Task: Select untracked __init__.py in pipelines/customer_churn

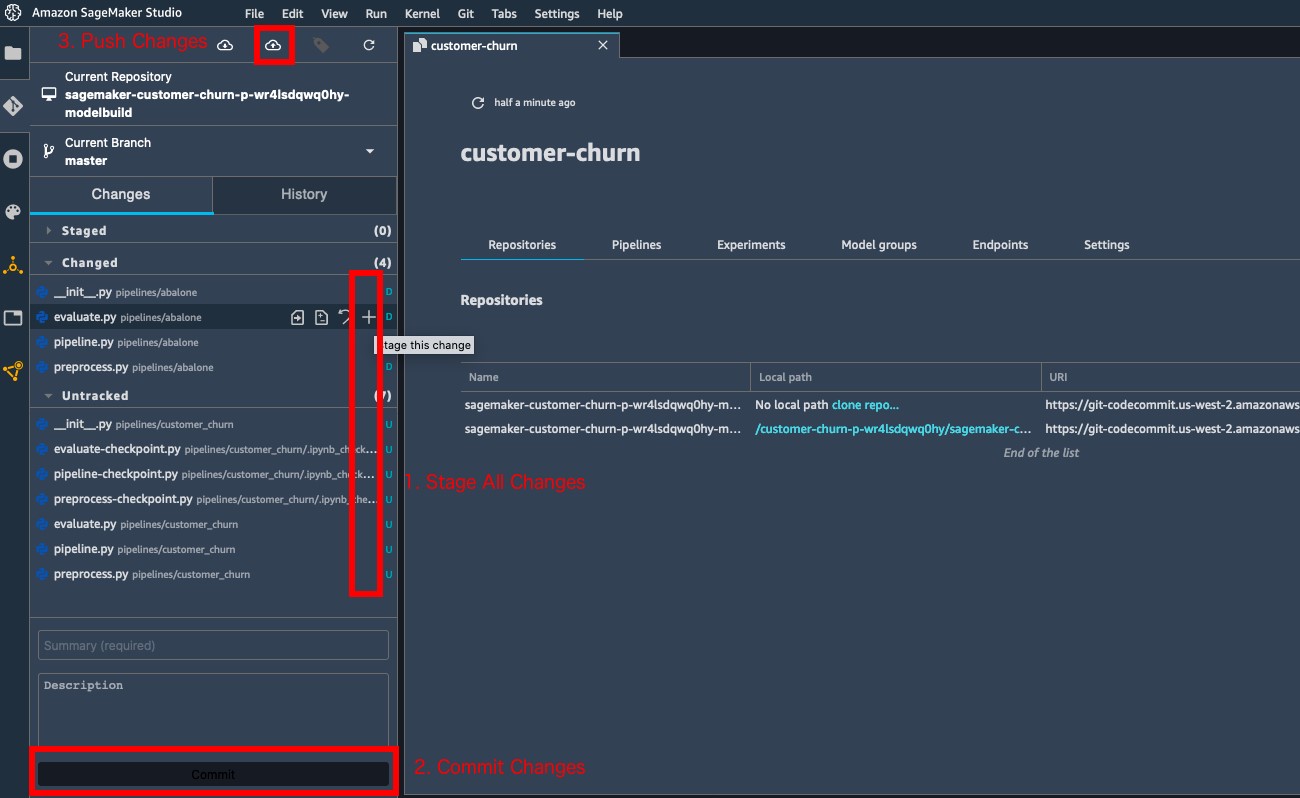Action: point(213,424)
